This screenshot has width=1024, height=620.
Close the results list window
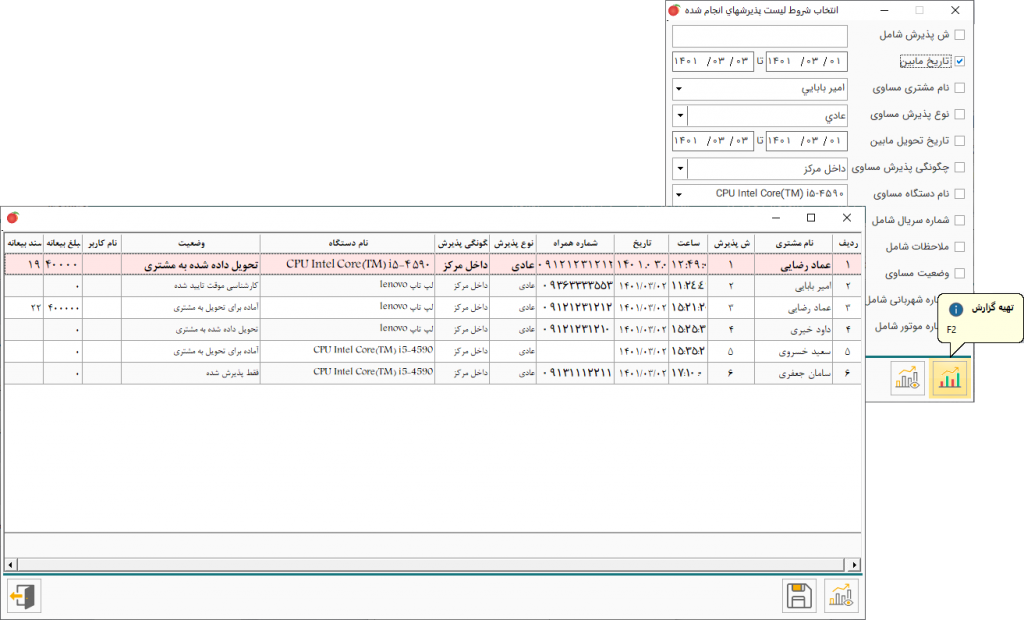click(x=847, y=218)
